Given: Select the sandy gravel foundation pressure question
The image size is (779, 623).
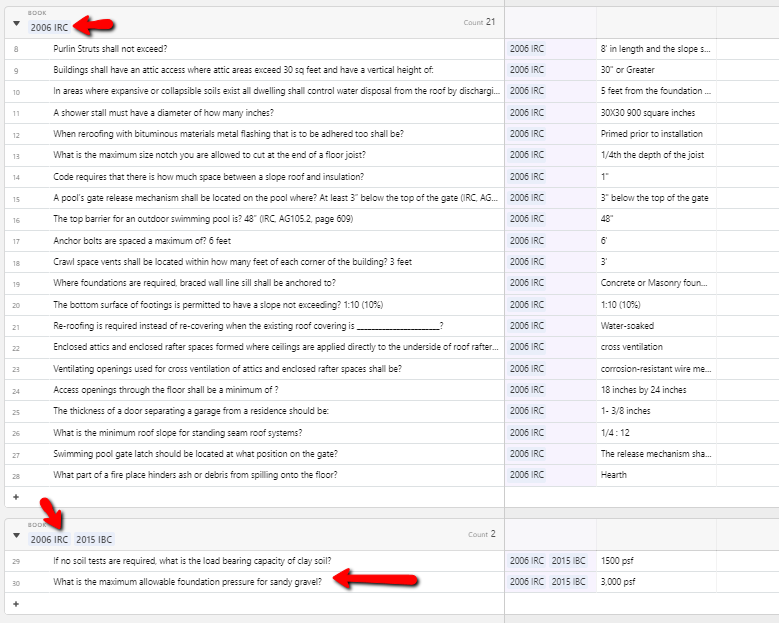Looking at the screenshot, I should pos(187,582).
